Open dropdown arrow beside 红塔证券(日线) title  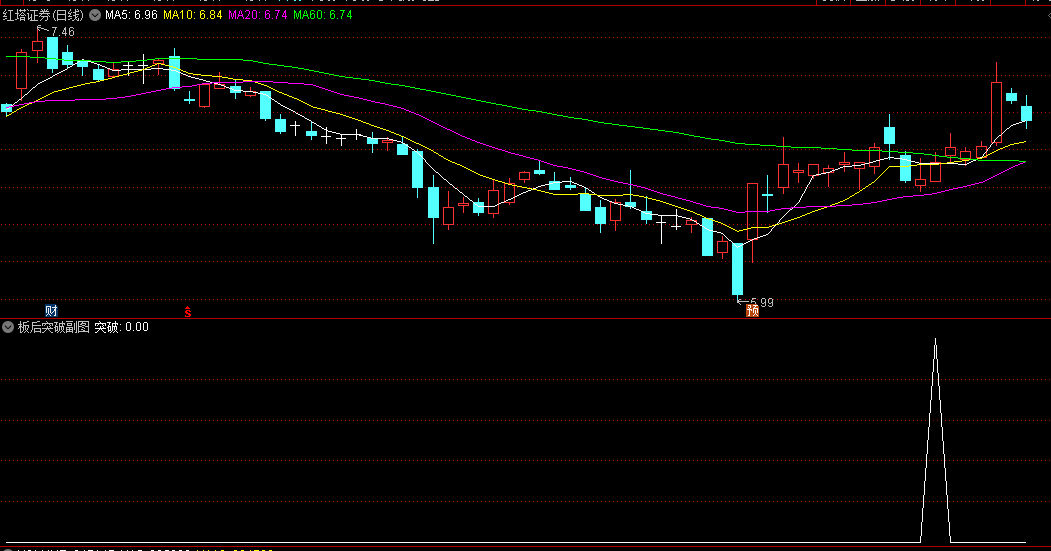click(95, 15)
